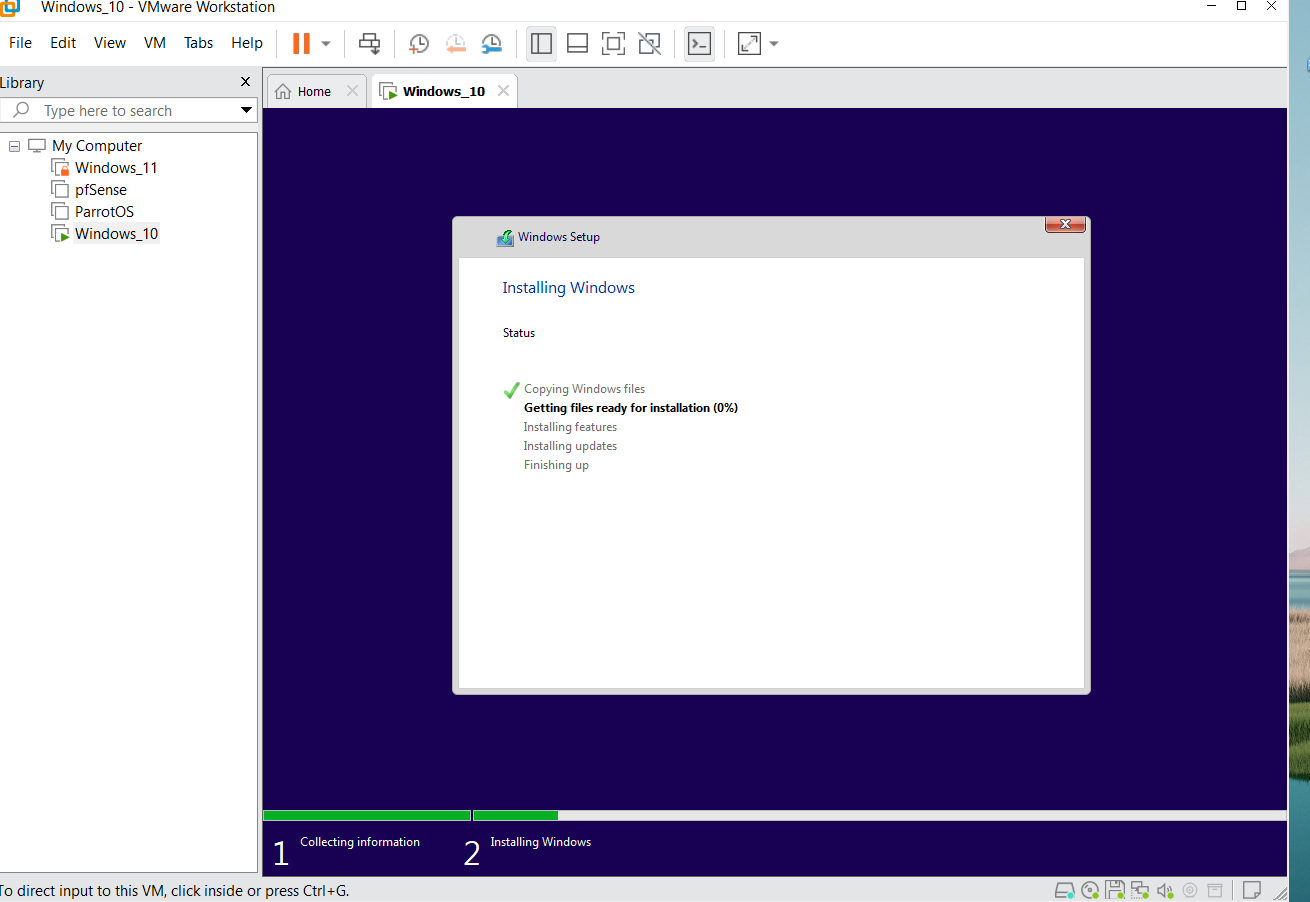Take a snapshot of this VM

click(419, 43)
